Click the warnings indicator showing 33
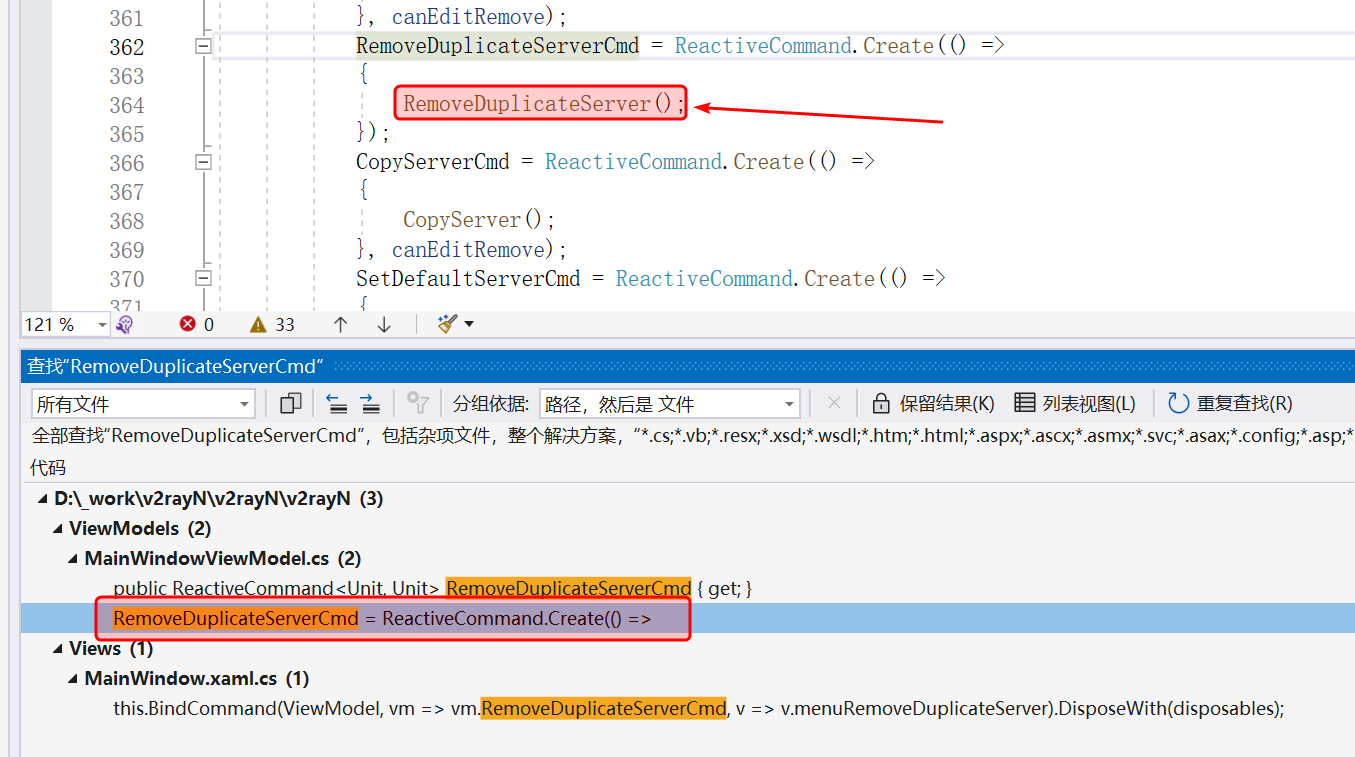This screenshot has width=1355, height=757. [x=272, y=324]
